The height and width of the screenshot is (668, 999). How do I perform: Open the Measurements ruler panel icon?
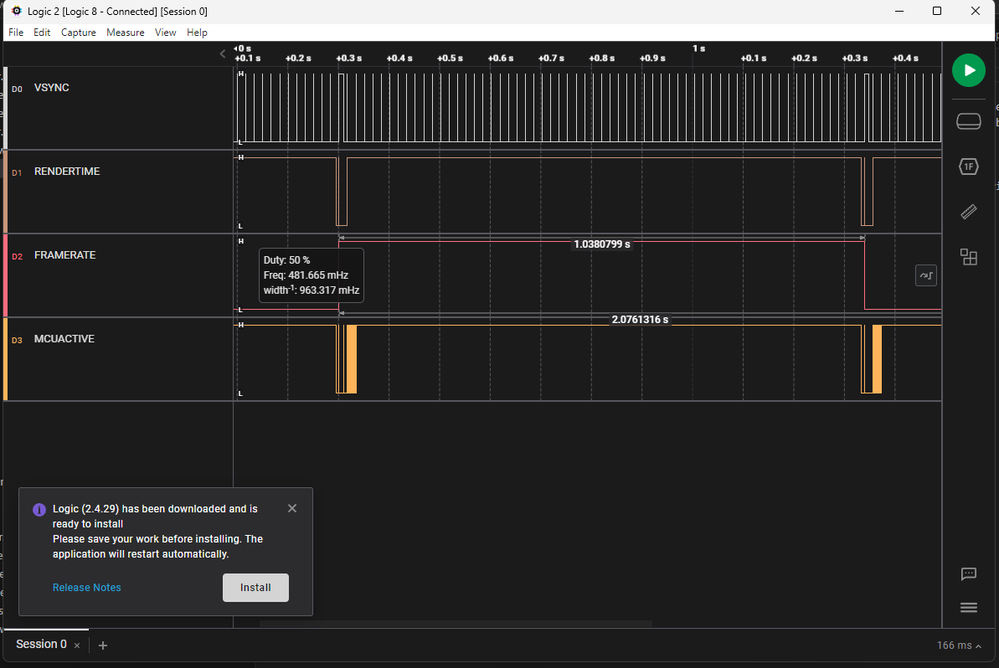(x=968, y=212)
